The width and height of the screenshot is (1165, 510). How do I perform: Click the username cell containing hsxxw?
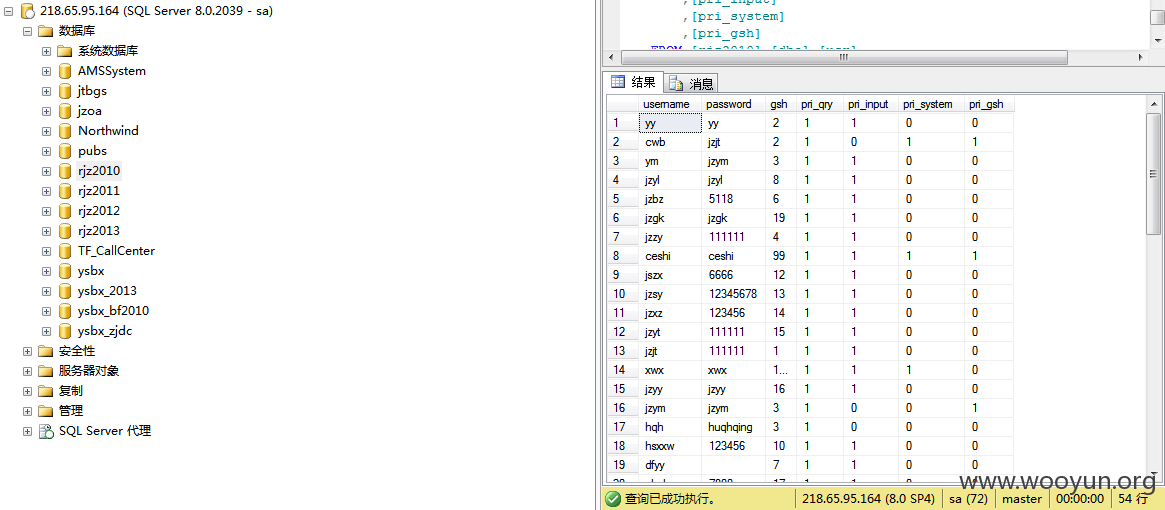[670, 446]
